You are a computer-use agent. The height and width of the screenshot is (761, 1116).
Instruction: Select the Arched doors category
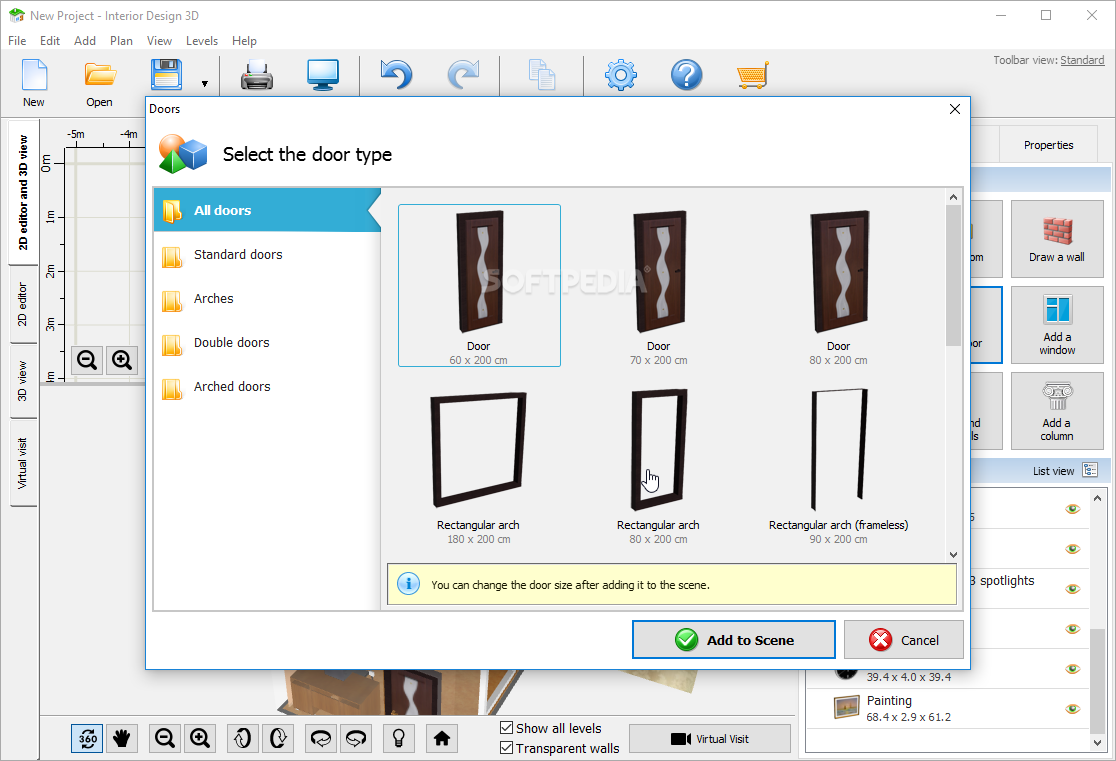[267, 387]
